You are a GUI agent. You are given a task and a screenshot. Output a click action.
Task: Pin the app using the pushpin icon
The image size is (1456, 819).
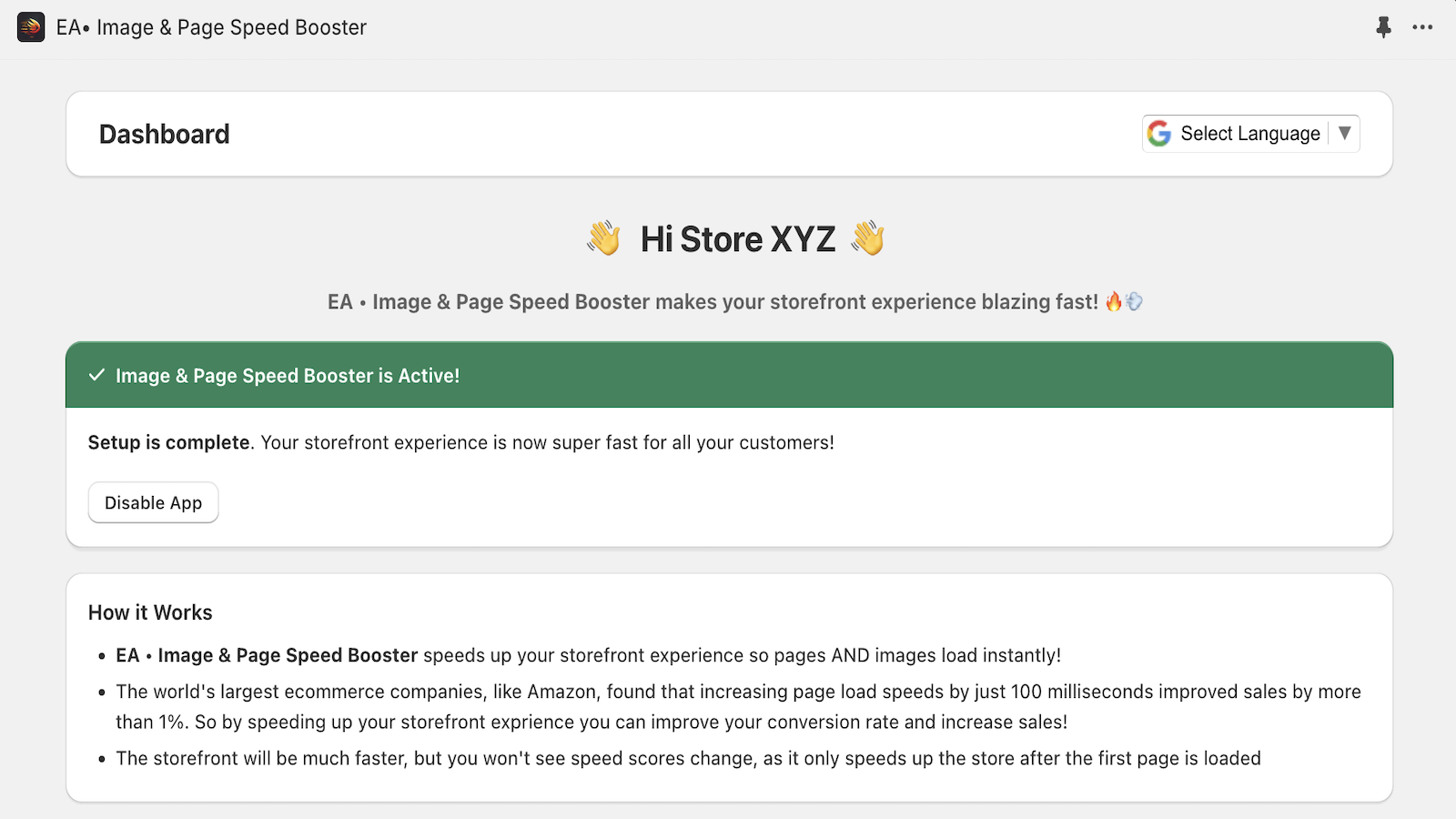tap(1384, 27)
